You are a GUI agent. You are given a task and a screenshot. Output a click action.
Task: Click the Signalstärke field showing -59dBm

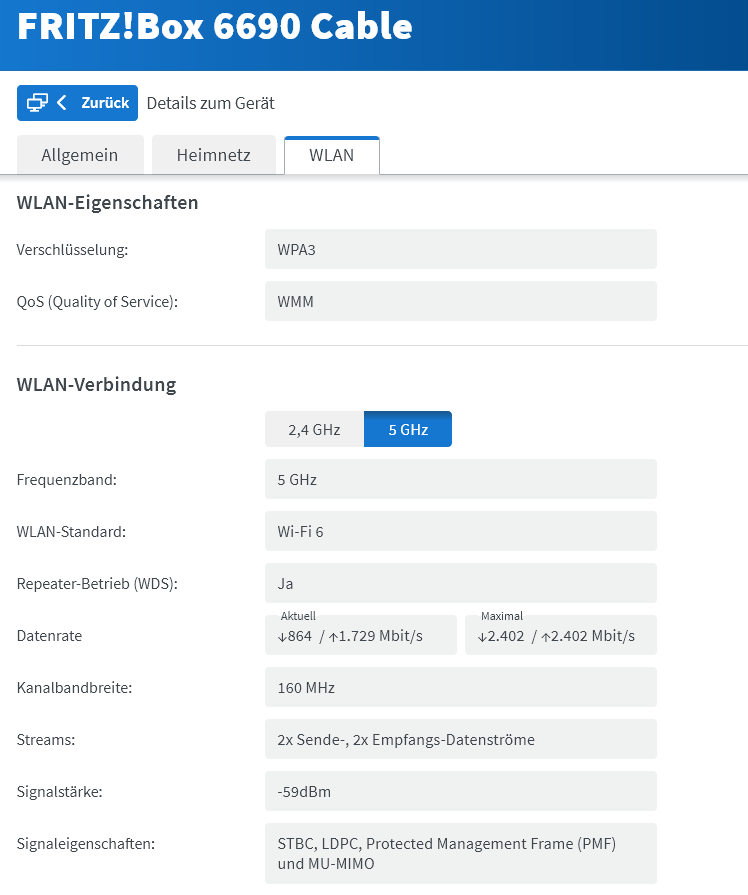pos(460,791)
